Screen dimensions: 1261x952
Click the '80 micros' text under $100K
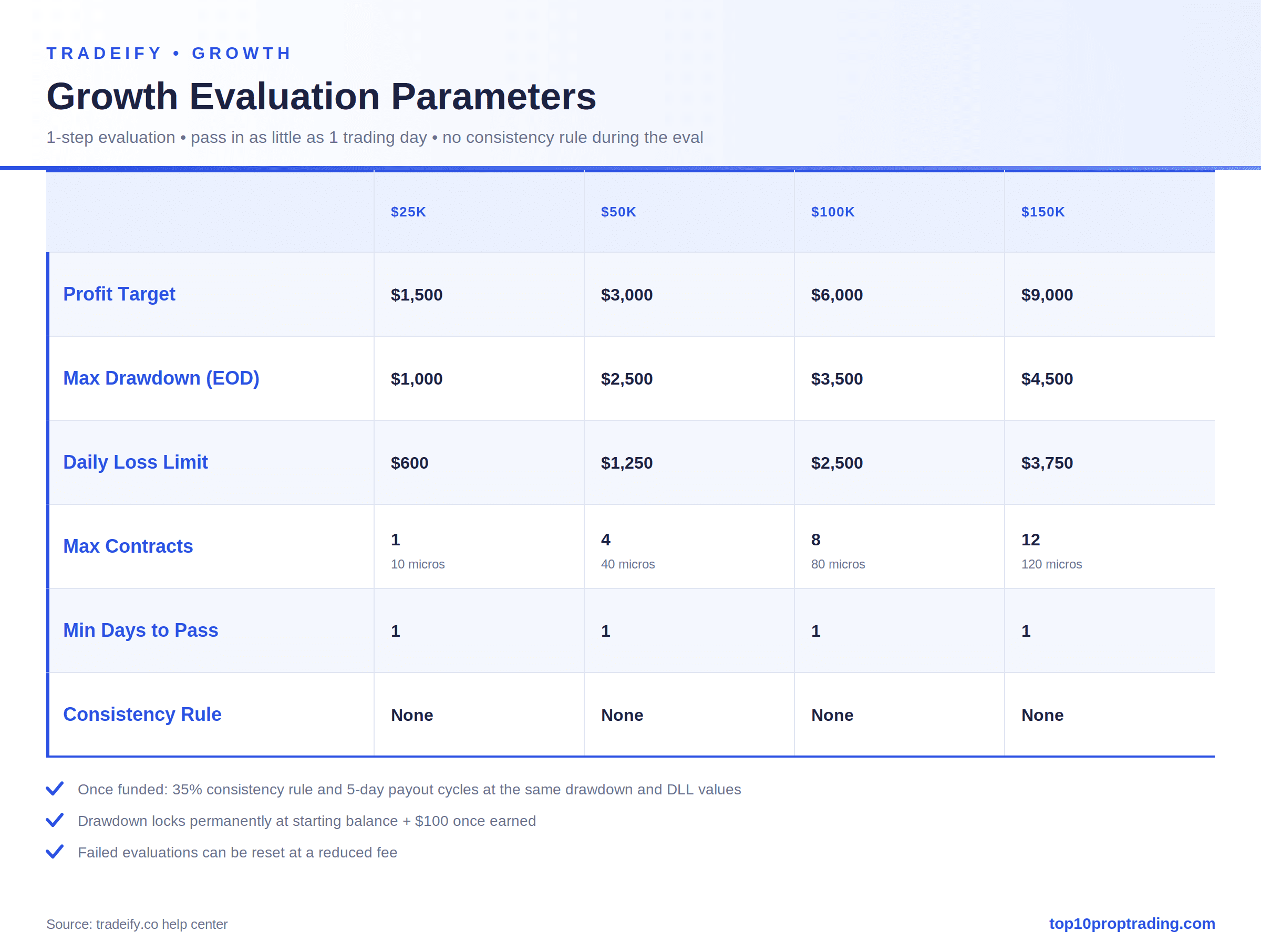pyautogui.click(x=838, y=564)
